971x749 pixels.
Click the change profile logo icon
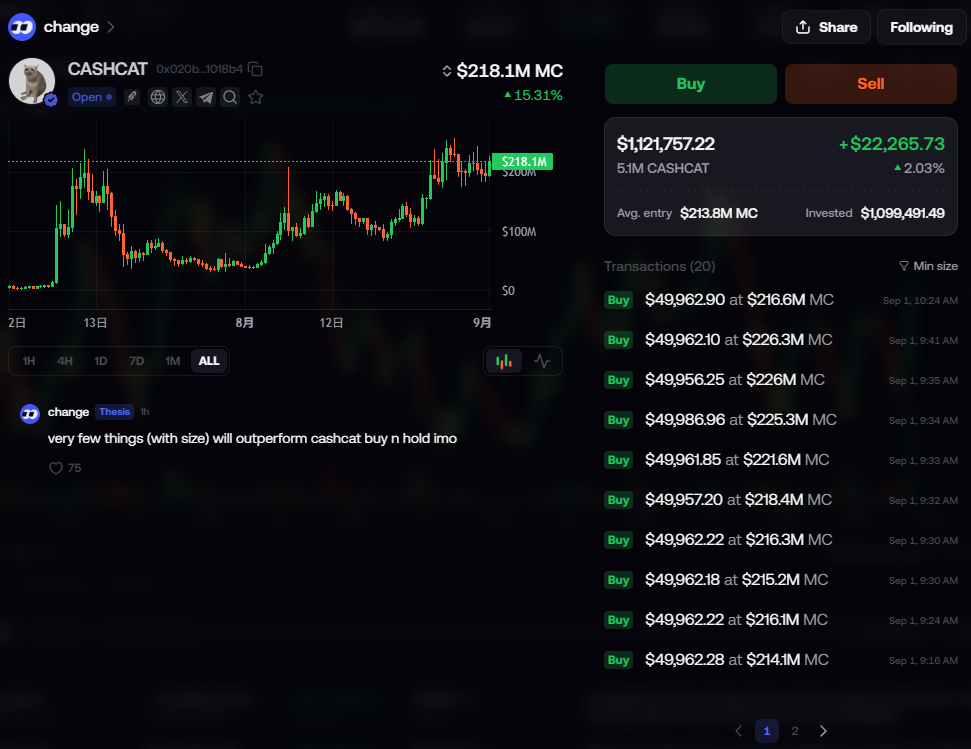click(22, 27)
